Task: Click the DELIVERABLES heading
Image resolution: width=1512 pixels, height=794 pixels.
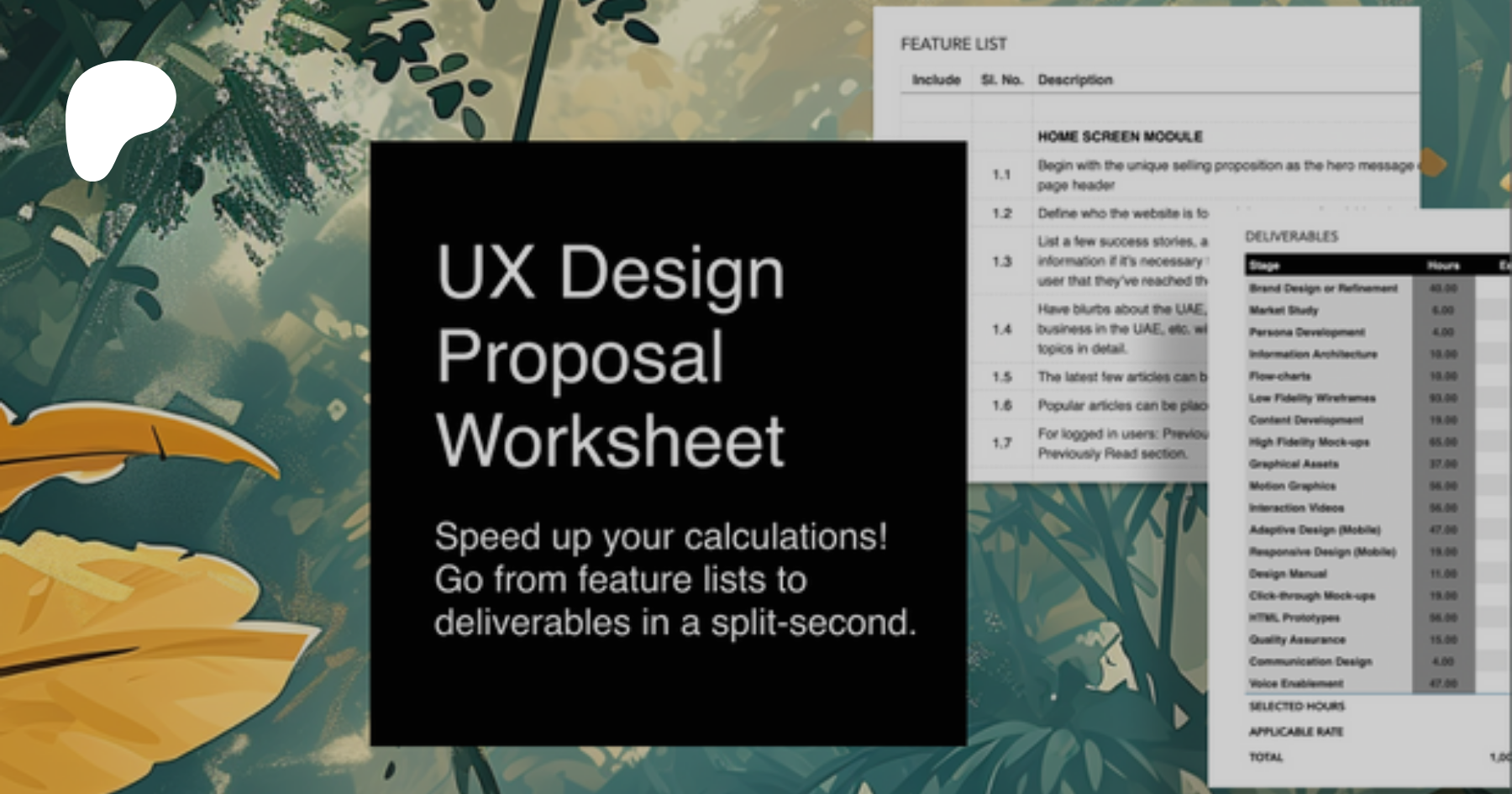Action: point(1291,237)
